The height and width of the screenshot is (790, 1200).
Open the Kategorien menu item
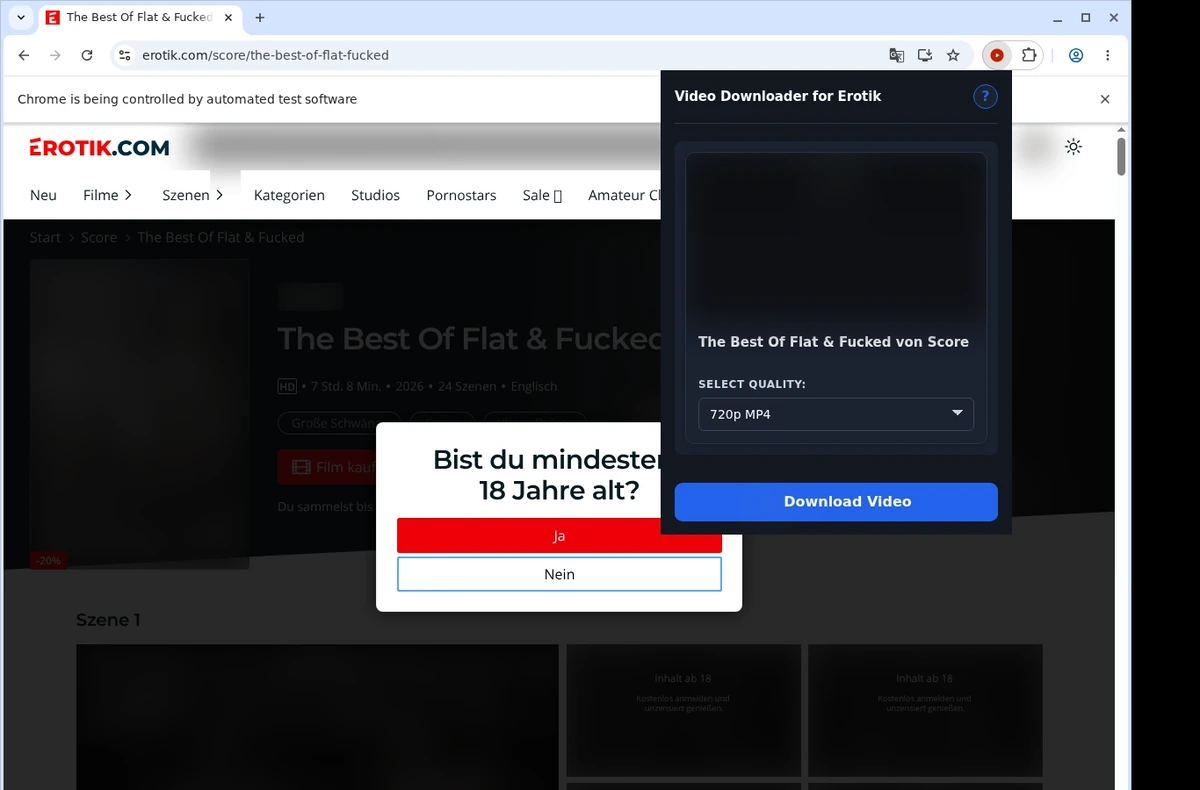289,195
